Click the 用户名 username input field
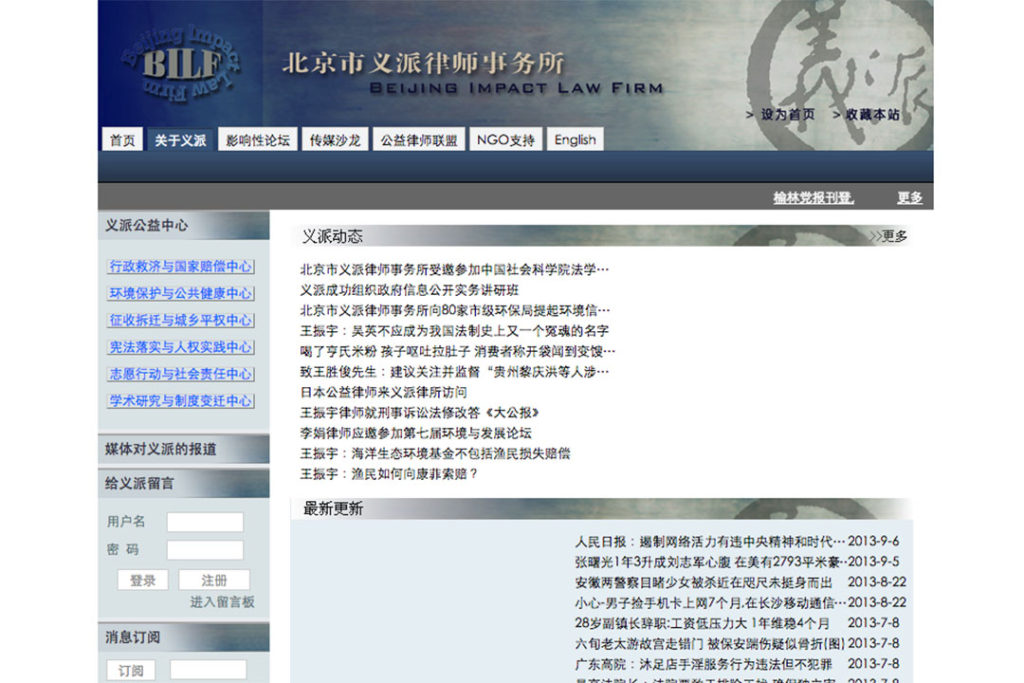This screenshot has height=683, width=1024. tap(205, 522)
